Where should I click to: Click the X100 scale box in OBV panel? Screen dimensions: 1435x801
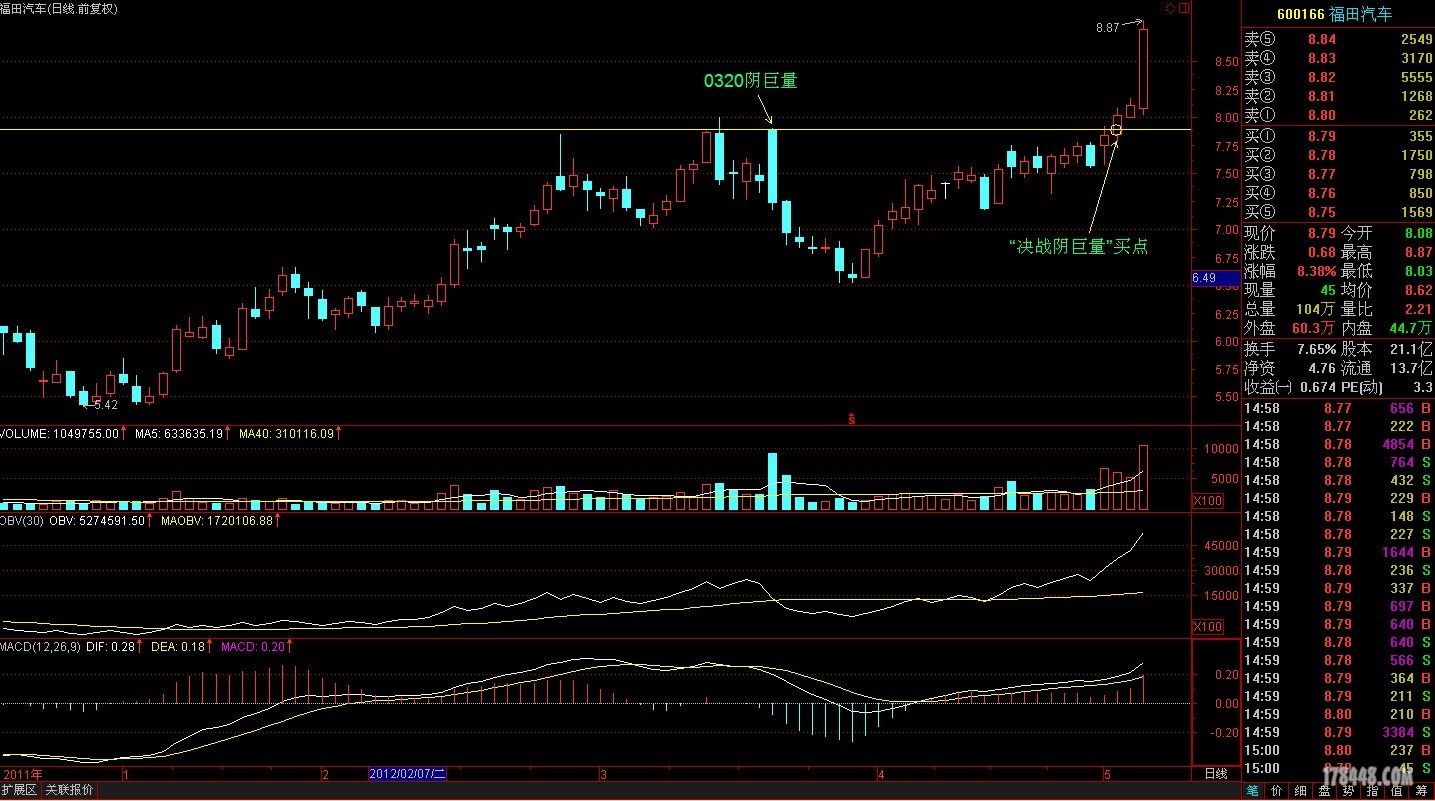tap(1208, 627)
